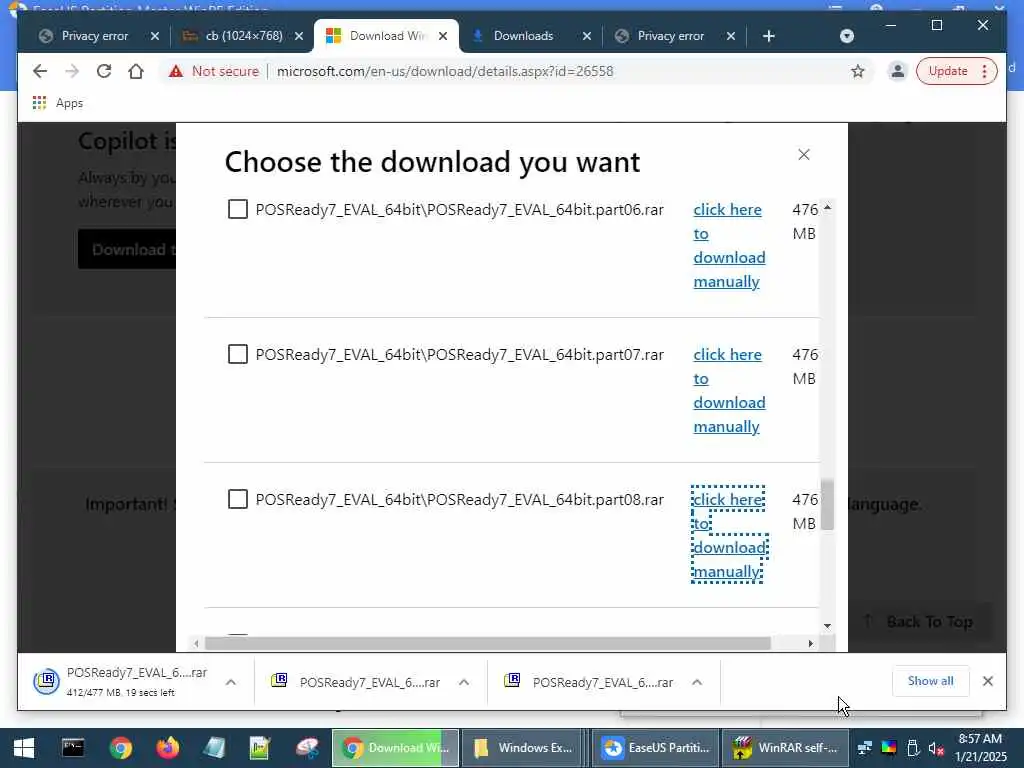Close the downloads shelf
This screenshot has height=768, width=1024.
987,681
